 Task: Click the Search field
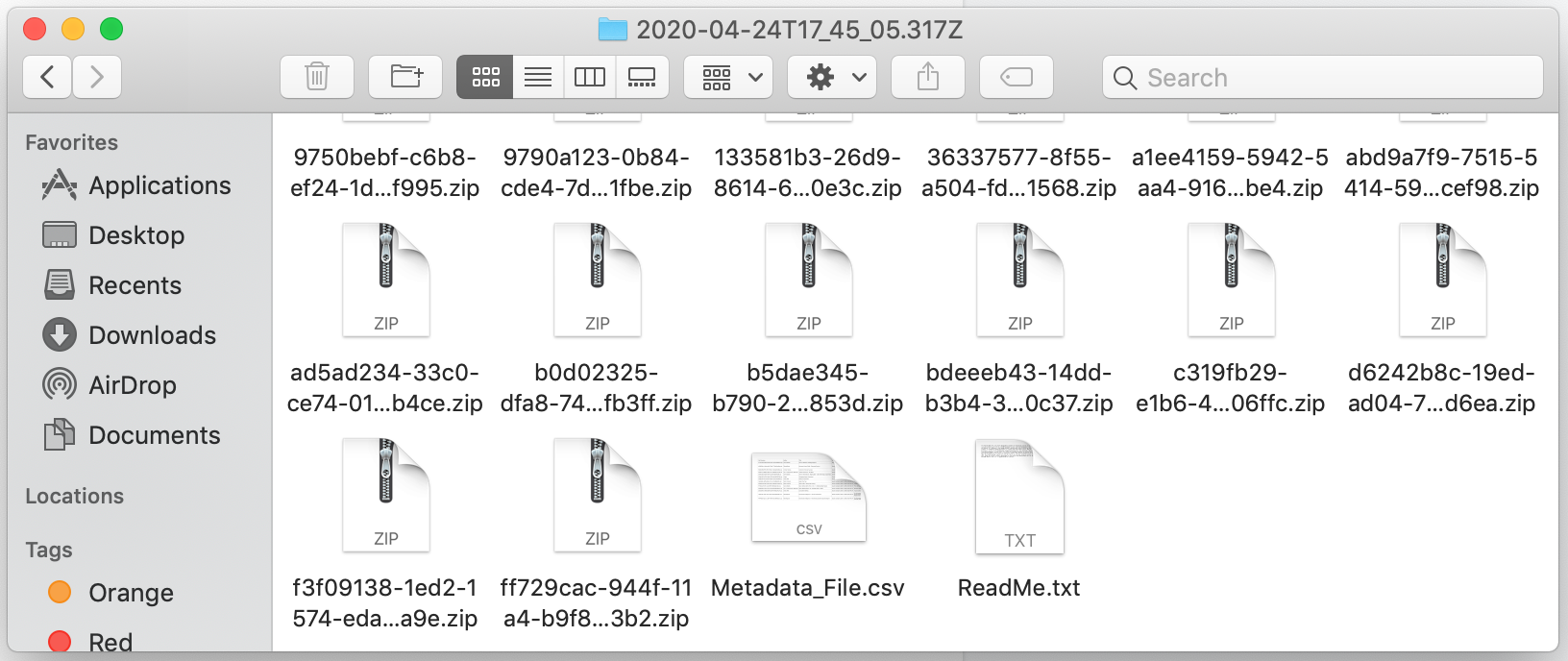(1323, 77)
